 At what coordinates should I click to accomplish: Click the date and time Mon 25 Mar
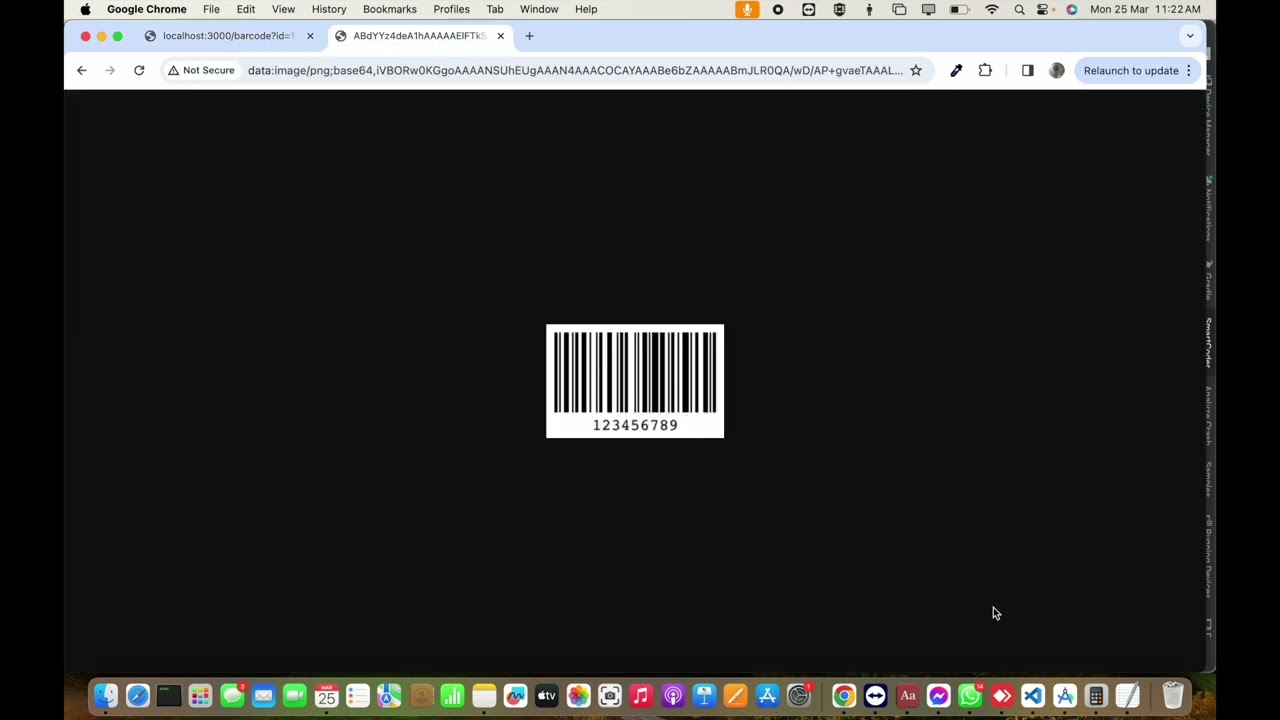(1146, 9)
